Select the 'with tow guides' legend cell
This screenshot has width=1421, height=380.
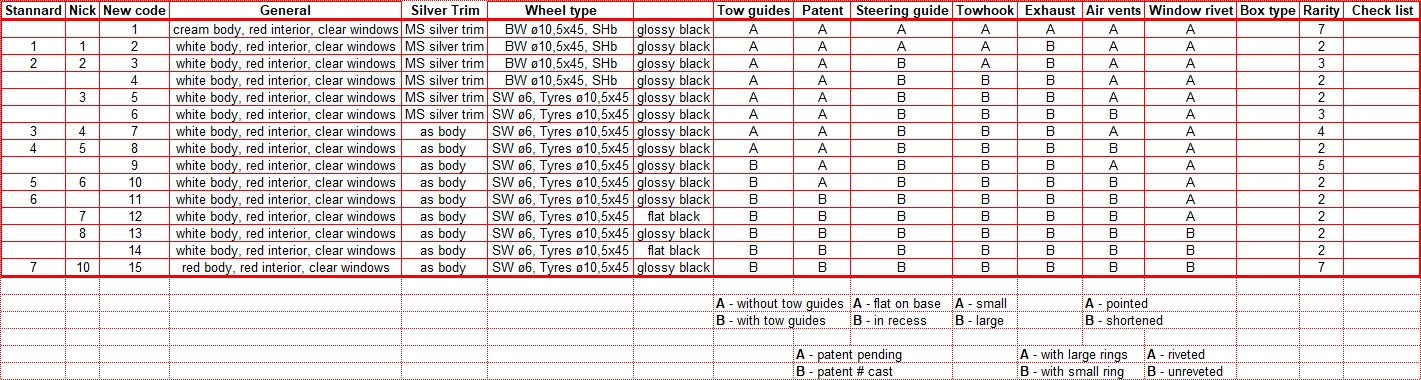[x=771, y=320]
